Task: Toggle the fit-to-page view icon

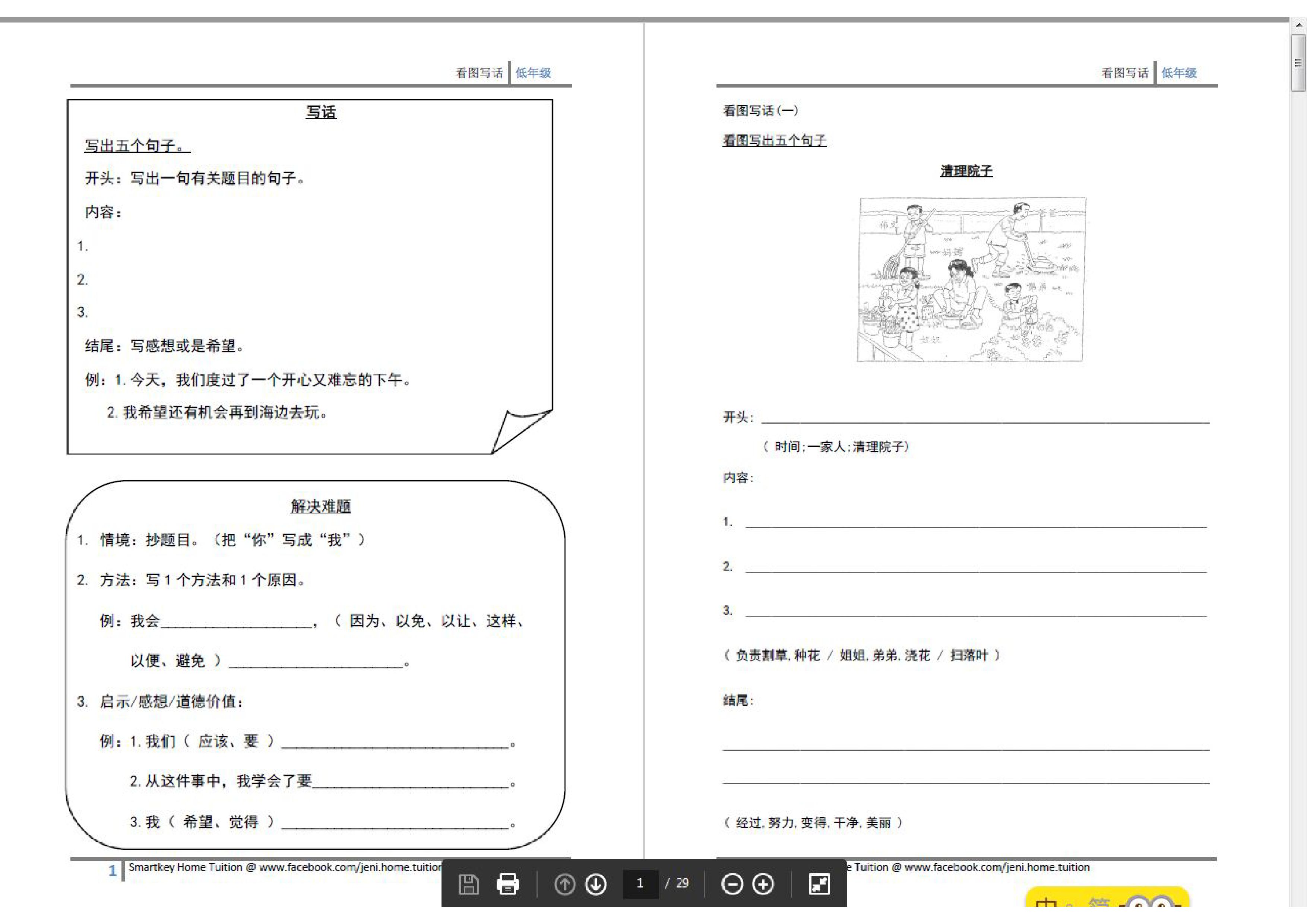Action: pos(819,884)
